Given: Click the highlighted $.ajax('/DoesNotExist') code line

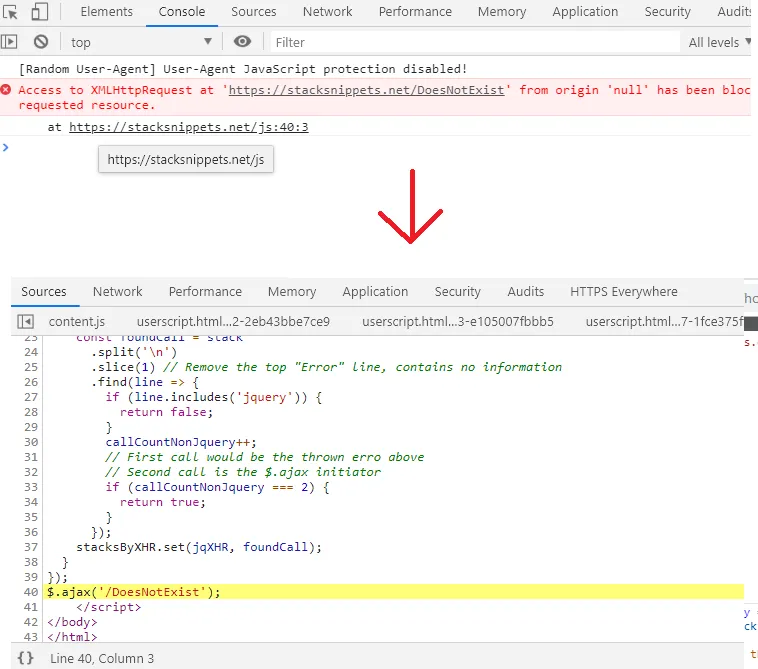Looking at the screenshot, I should point(394,592).
